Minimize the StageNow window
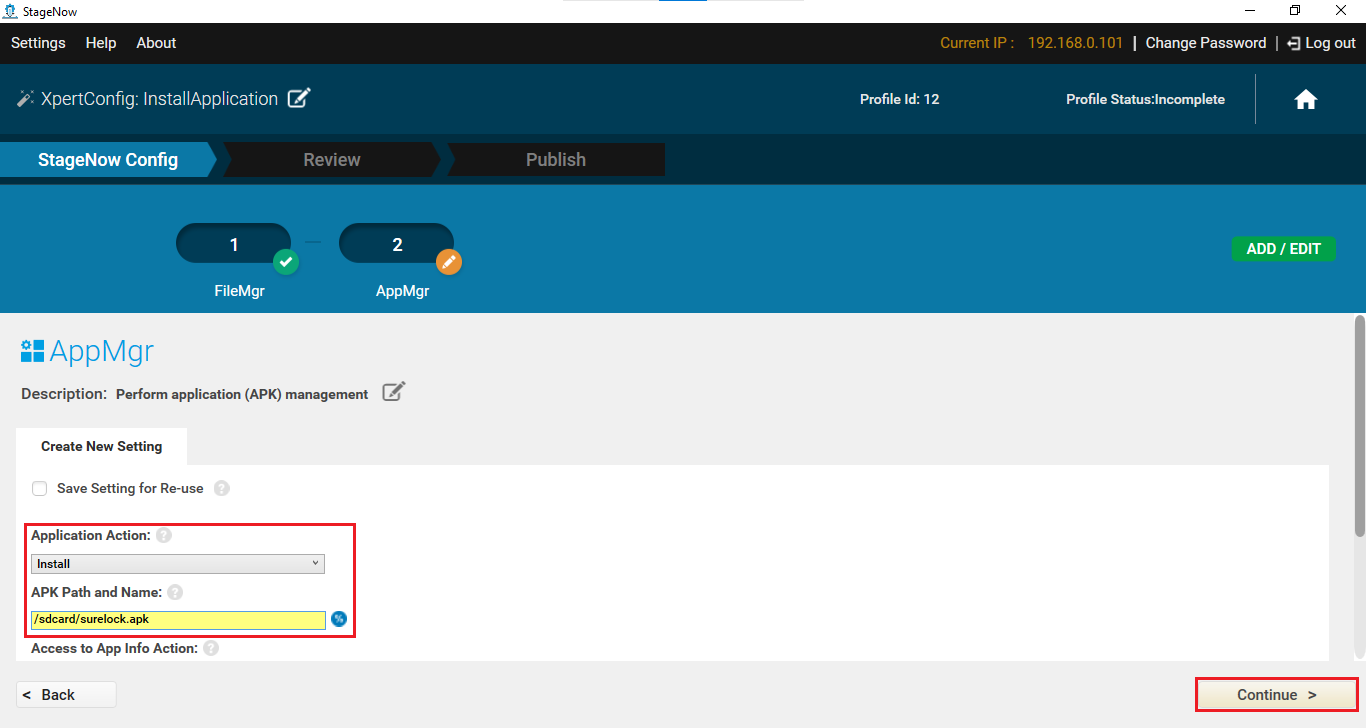This screenshot has height=728, width=1366. pos(1250,11)
